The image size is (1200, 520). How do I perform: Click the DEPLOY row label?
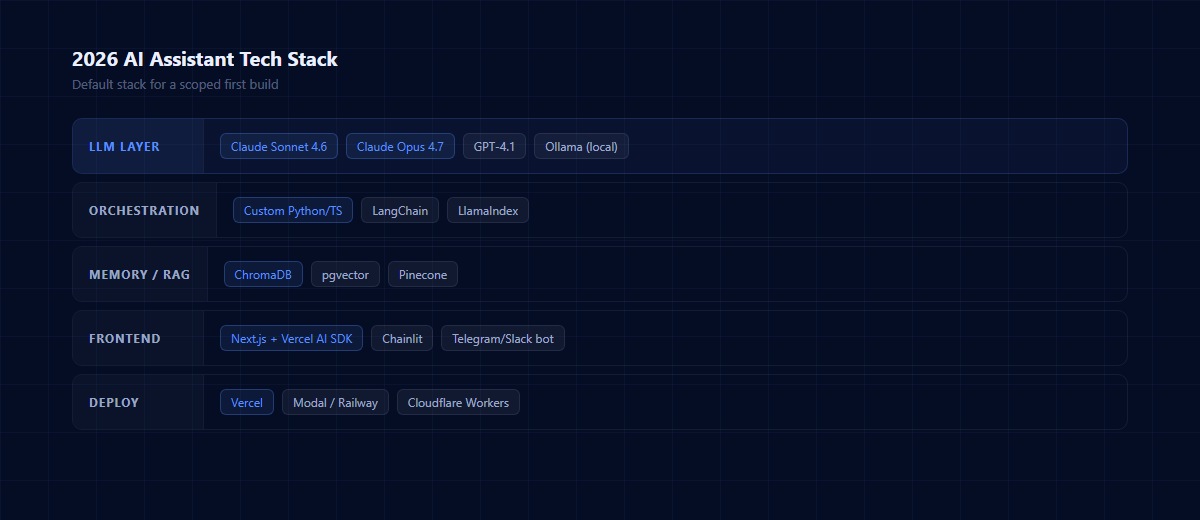point(114,403)
